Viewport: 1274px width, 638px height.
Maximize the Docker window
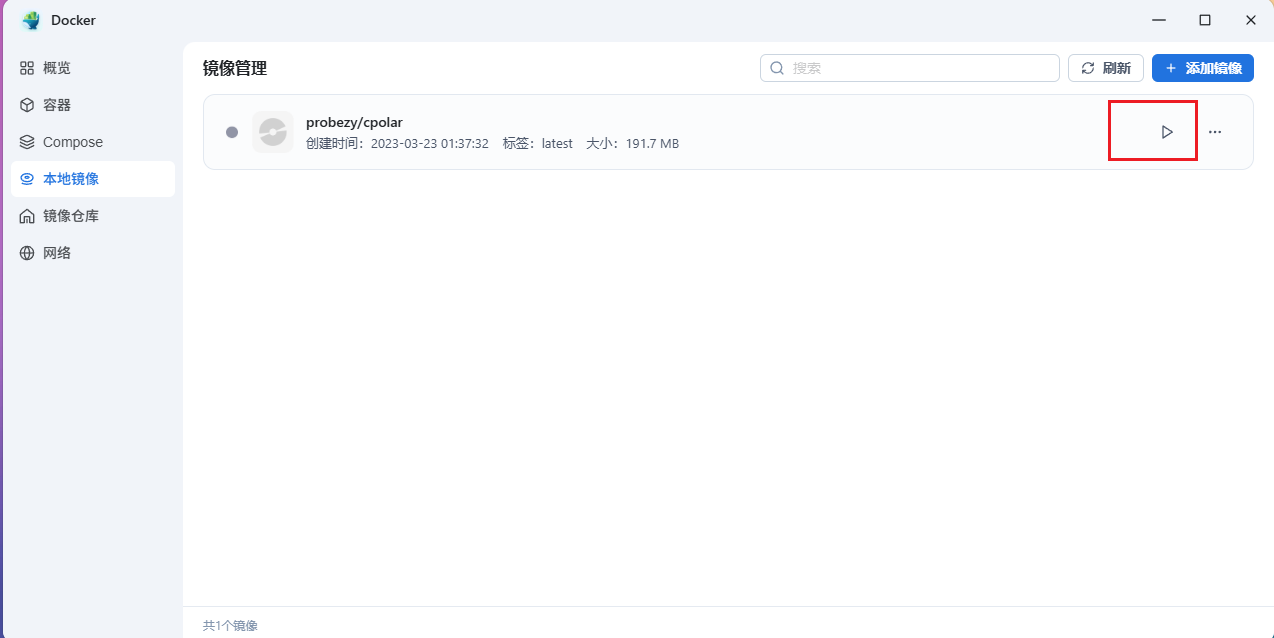(x=1205, y=20)
